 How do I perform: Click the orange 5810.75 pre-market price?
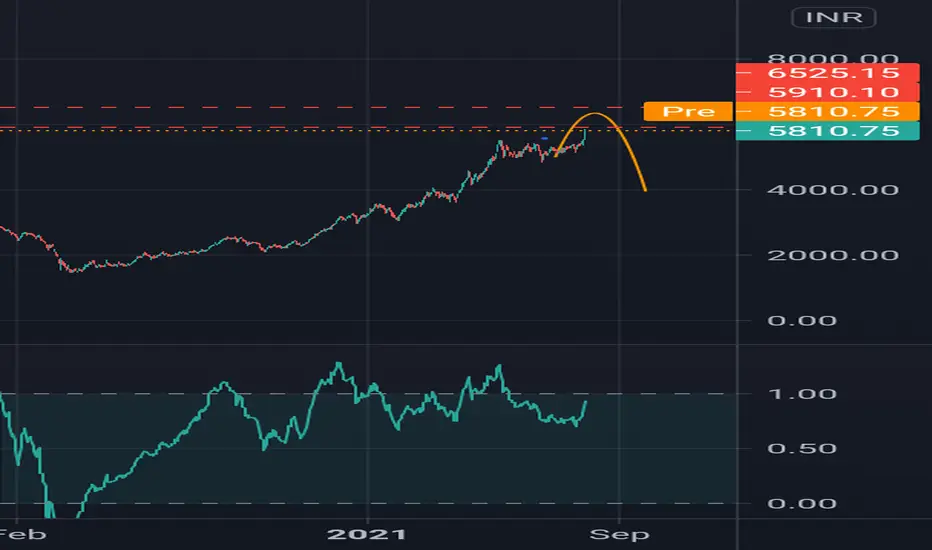coord(827,111)
